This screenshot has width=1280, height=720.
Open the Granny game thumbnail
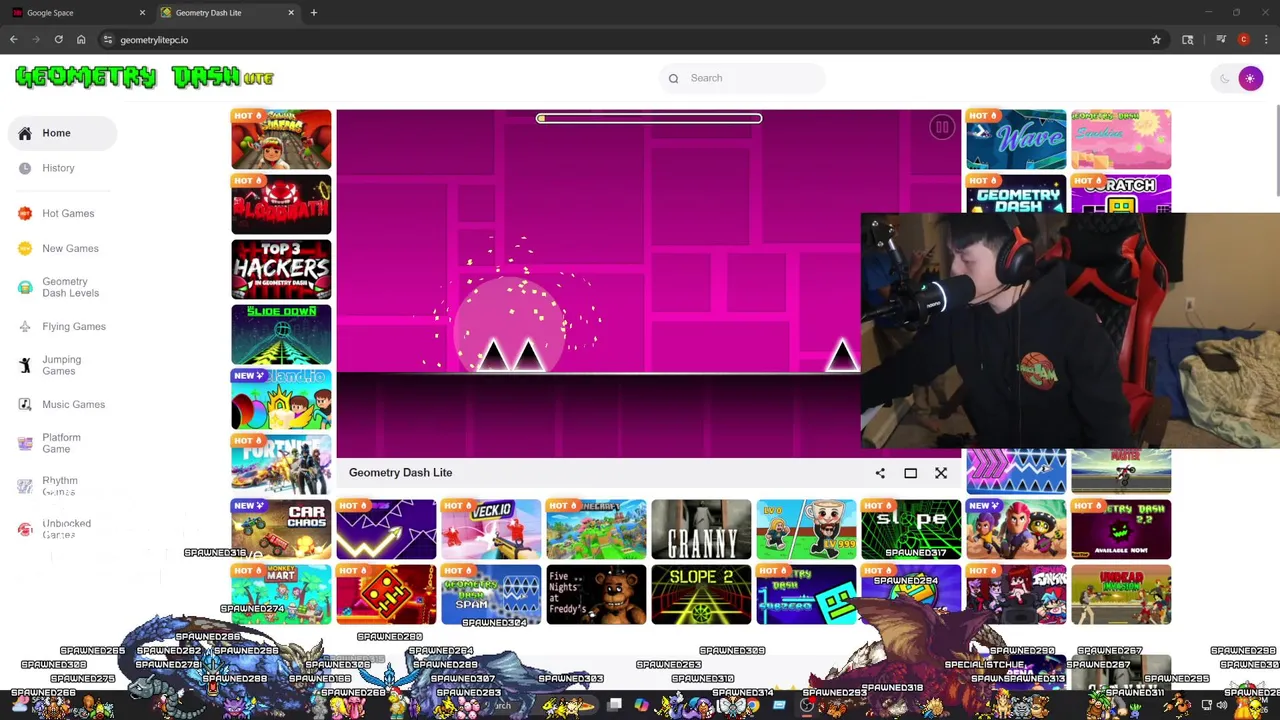701,529
